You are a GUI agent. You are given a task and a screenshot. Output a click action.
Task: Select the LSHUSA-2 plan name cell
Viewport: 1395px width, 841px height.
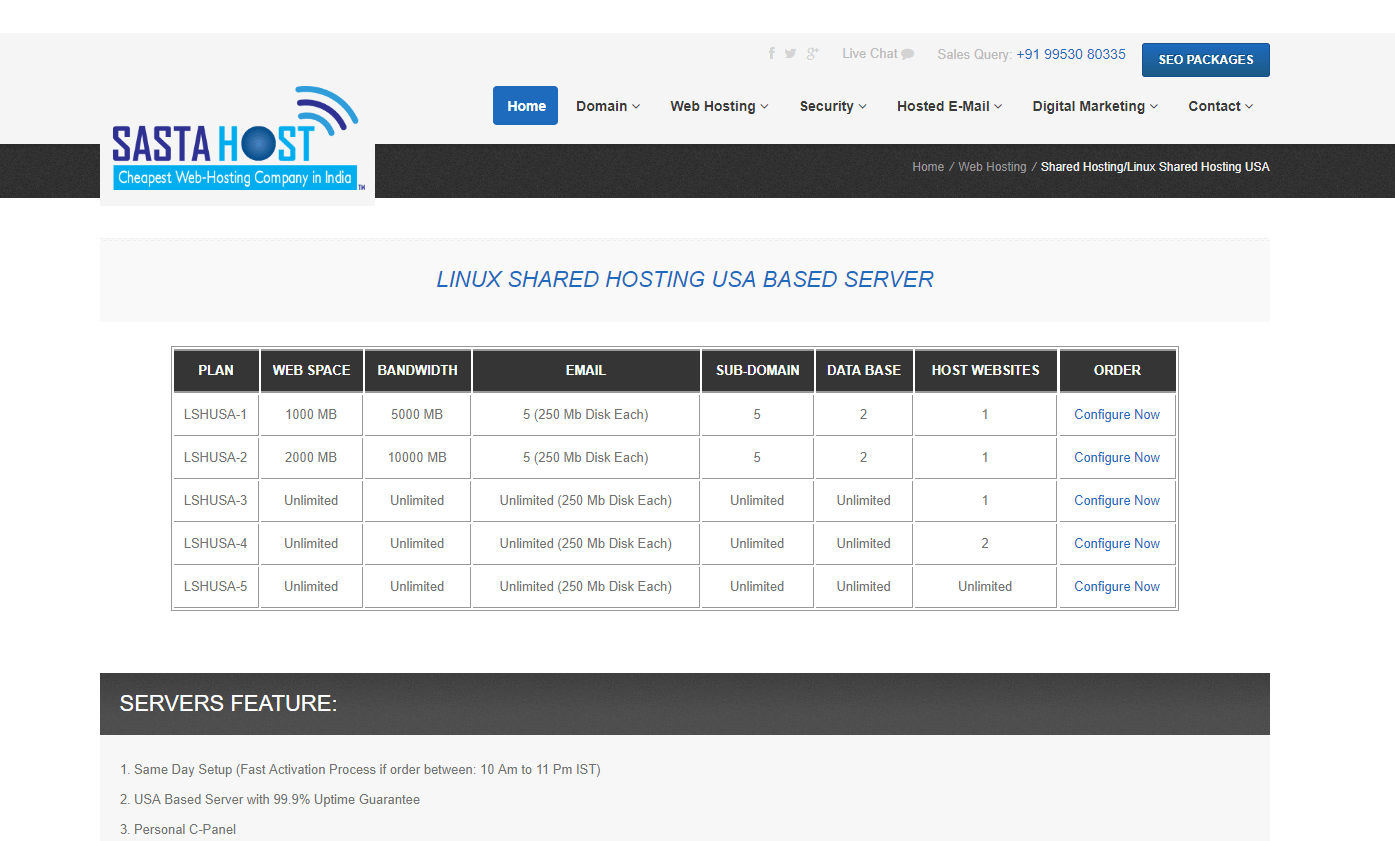click(216, 457)
